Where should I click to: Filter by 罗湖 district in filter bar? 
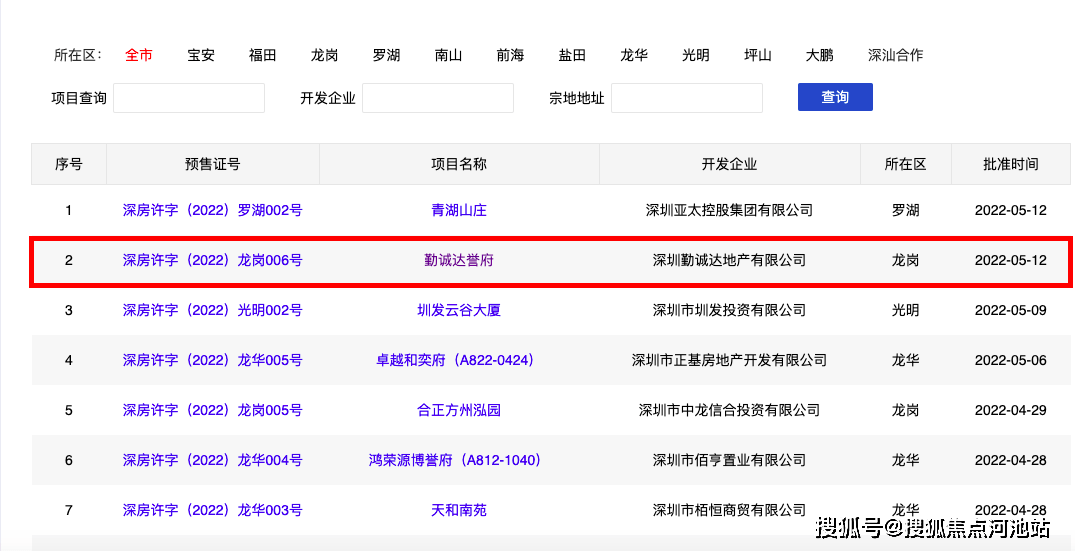click(387, 55)
